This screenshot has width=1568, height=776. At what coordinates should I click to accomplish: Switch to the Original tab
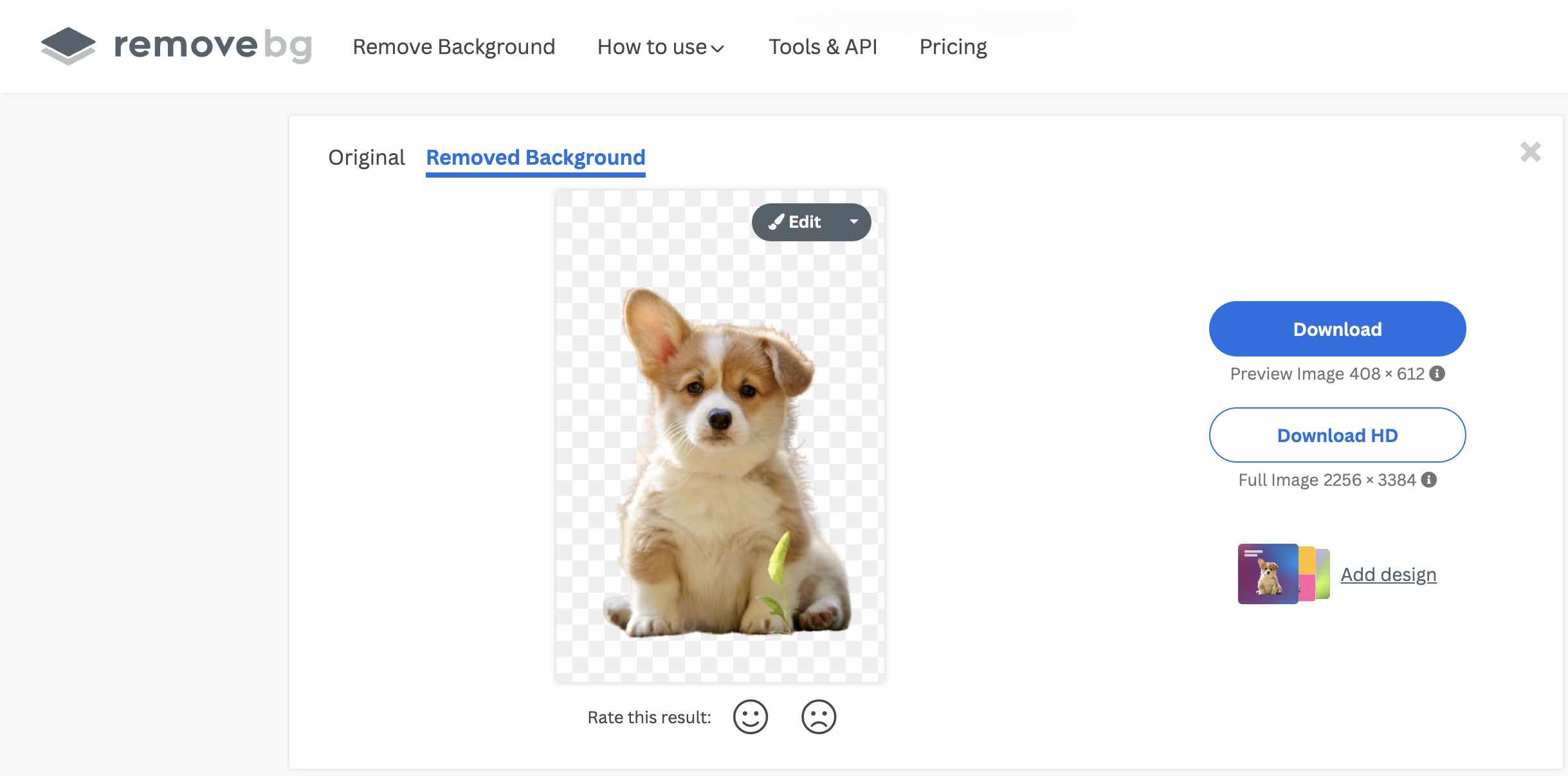pos(366,158)
